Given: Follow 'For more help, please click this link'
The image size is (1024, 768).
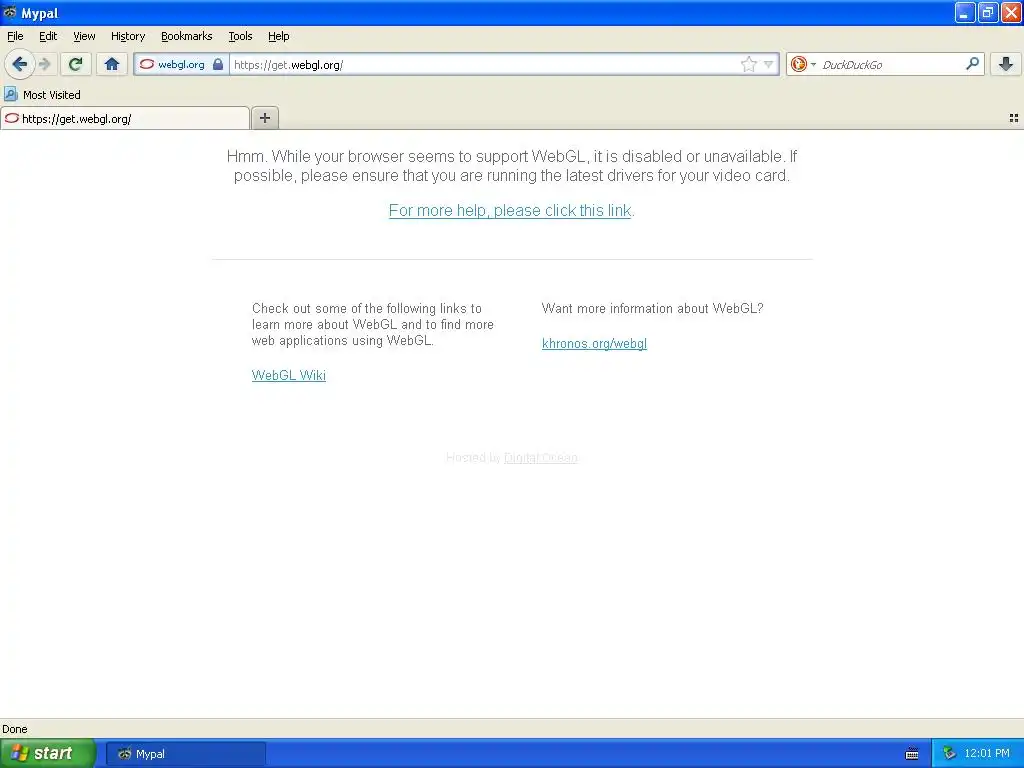Looking at the screenshot, I should pyautogui.click(x=510, y=210).
